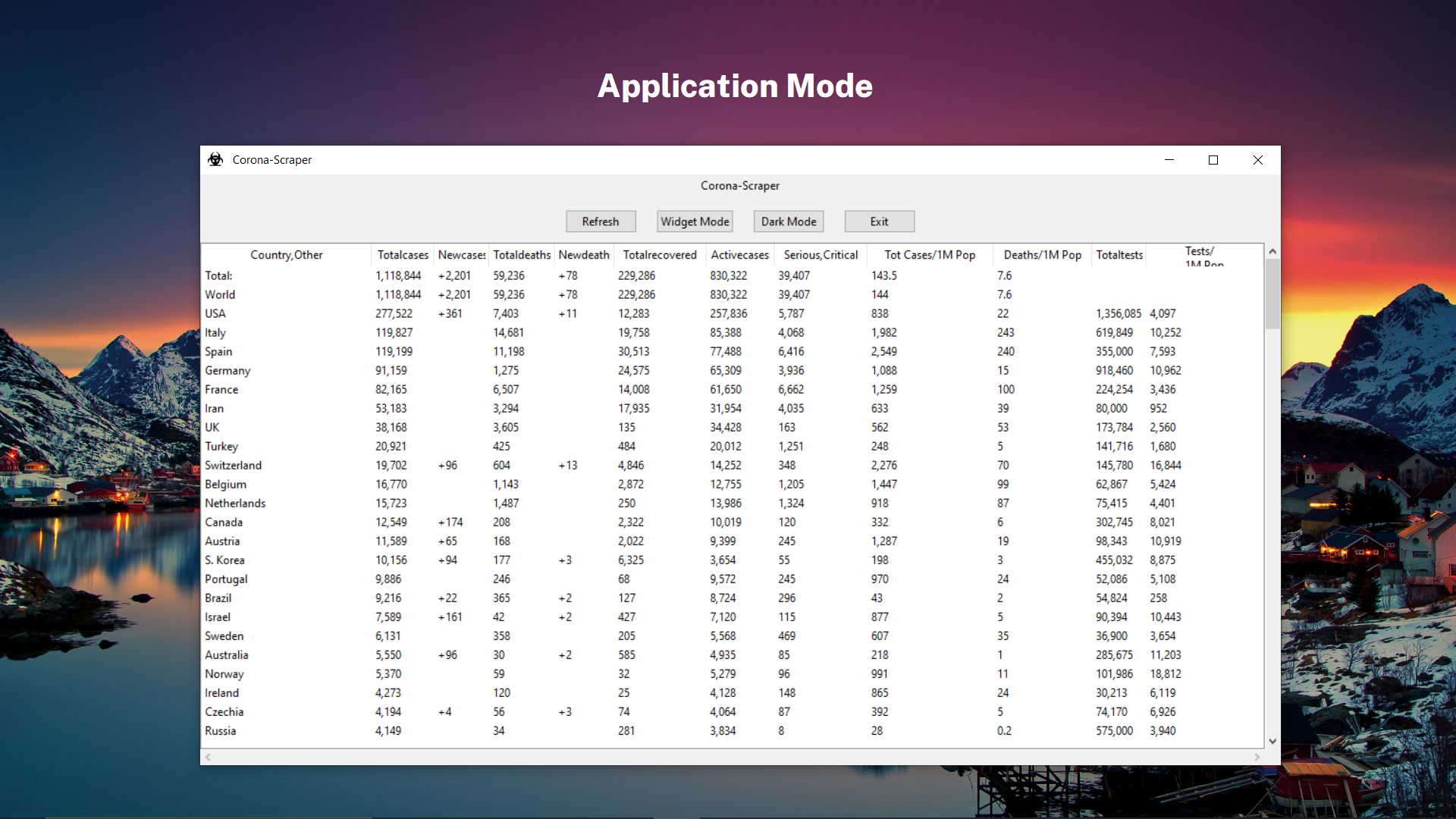Click the left arrow of horizontal scrollbar
Image resolution: width=1456 pixels, height=819 pixels.
tap(208, 757)
